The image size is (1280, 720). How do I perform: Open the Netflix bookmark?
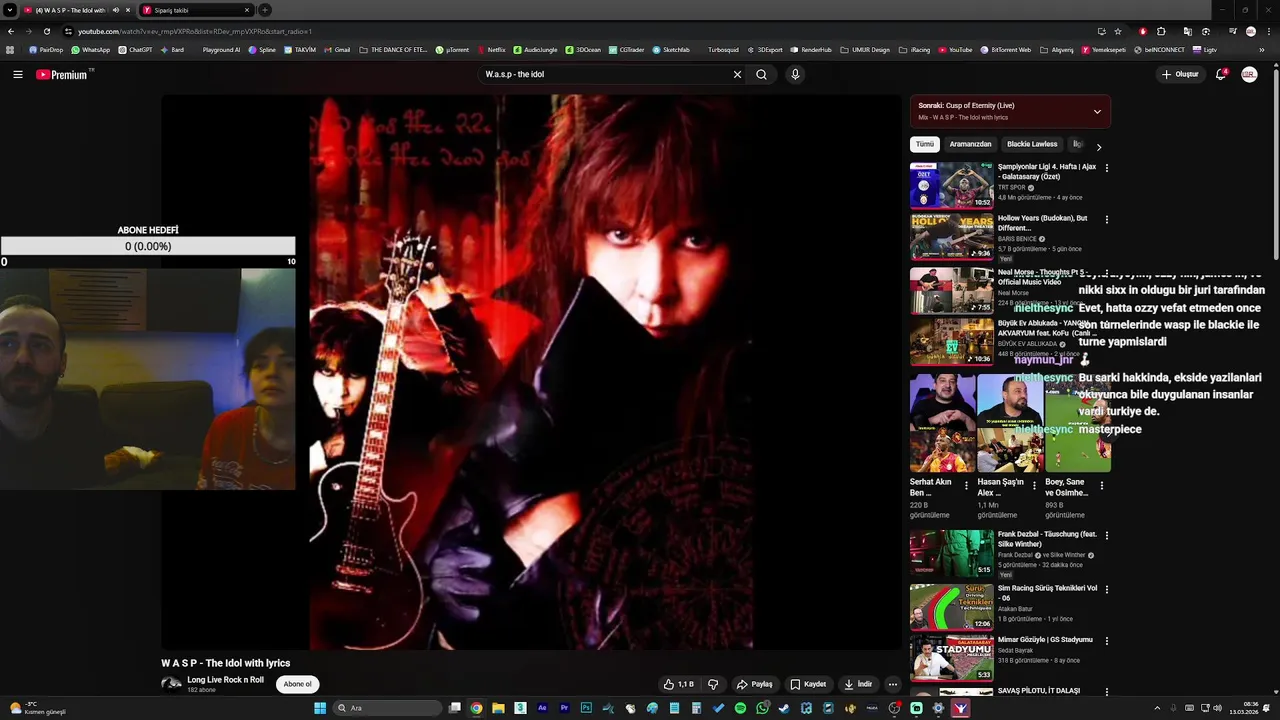(492, 49)
